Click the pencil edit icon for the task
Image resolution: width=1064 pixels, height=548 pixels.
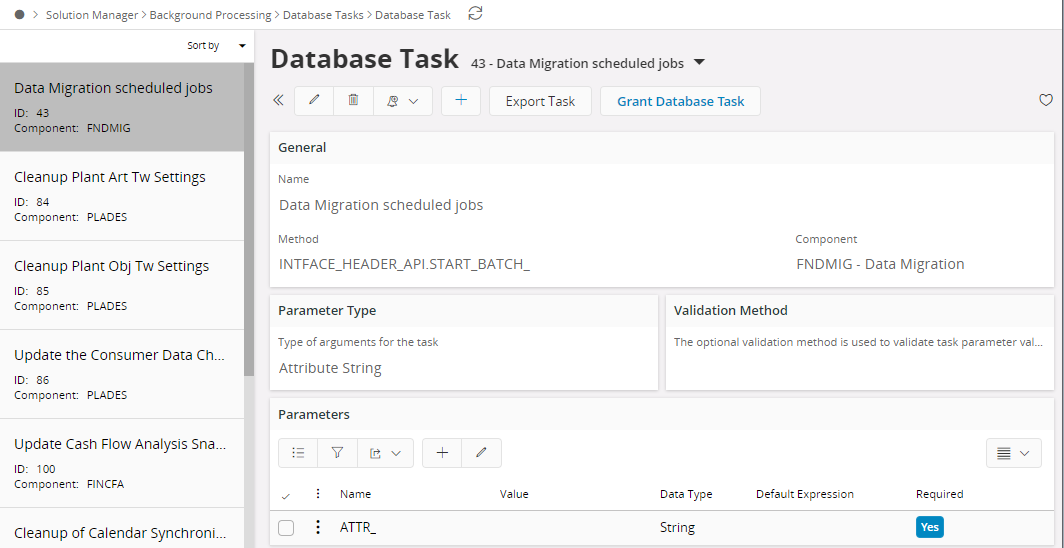pyautogui.click(x=314, y=101)
